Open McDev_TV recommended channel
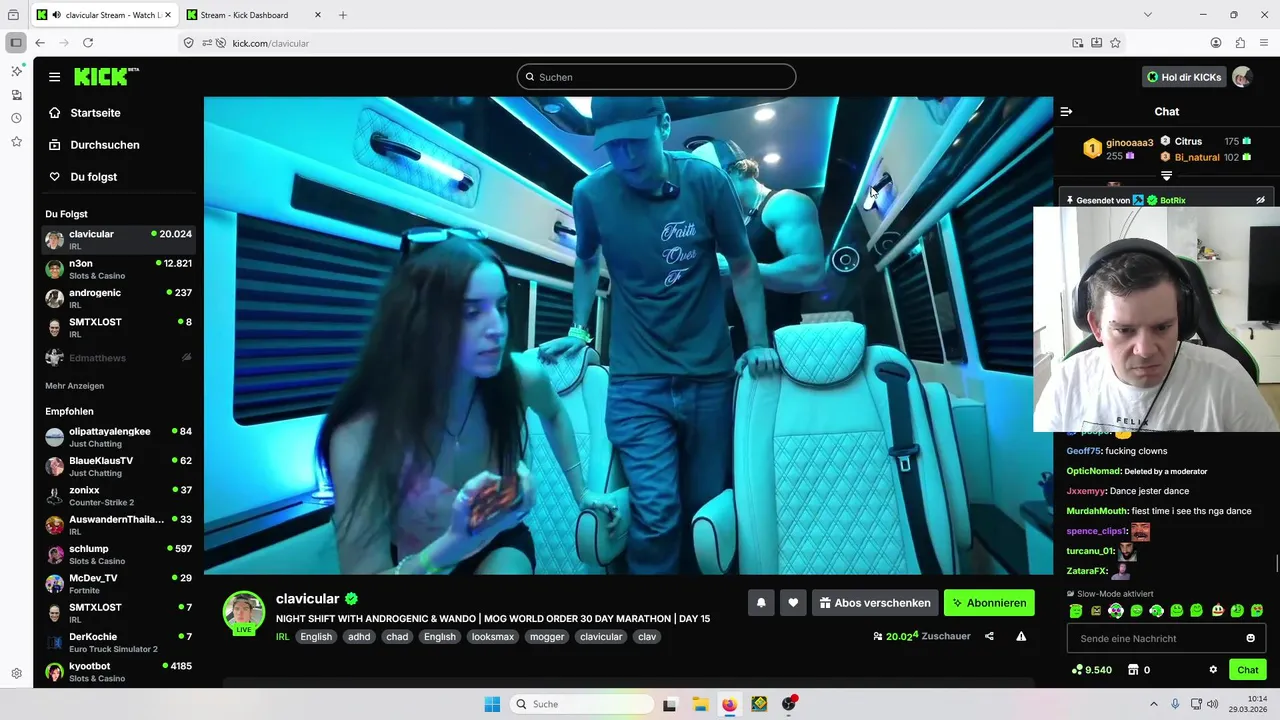 [119, 584]
